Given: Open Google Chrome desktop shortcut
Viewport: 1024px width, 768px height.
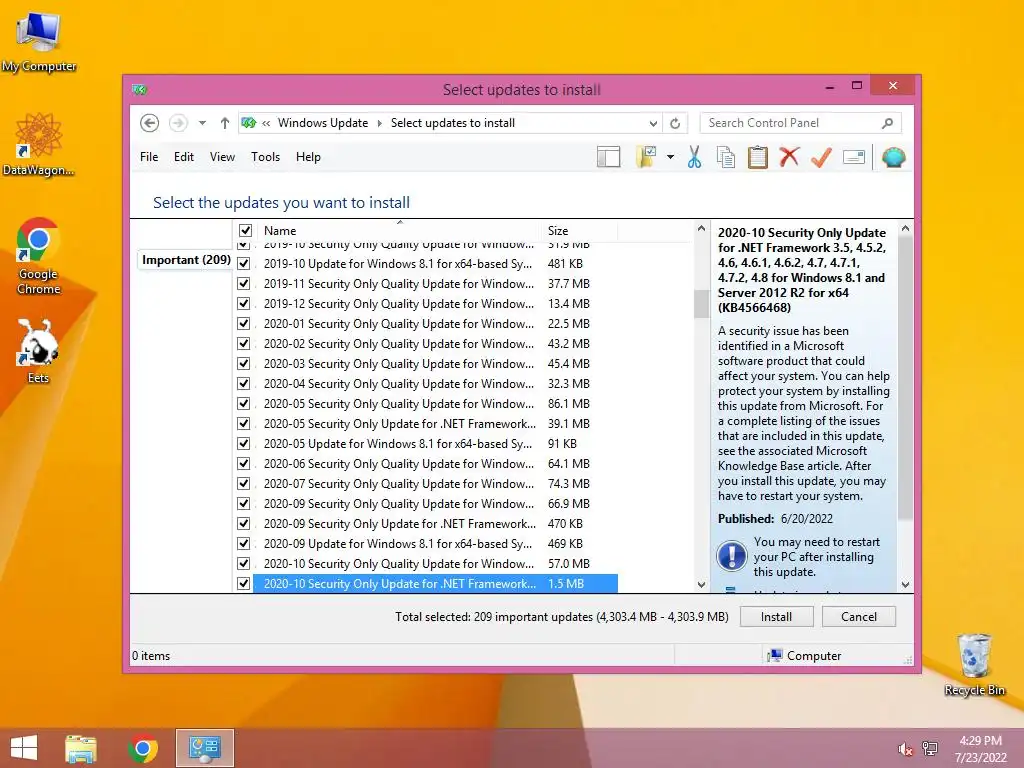Looking at the screenshot, I should click(39, 256).
